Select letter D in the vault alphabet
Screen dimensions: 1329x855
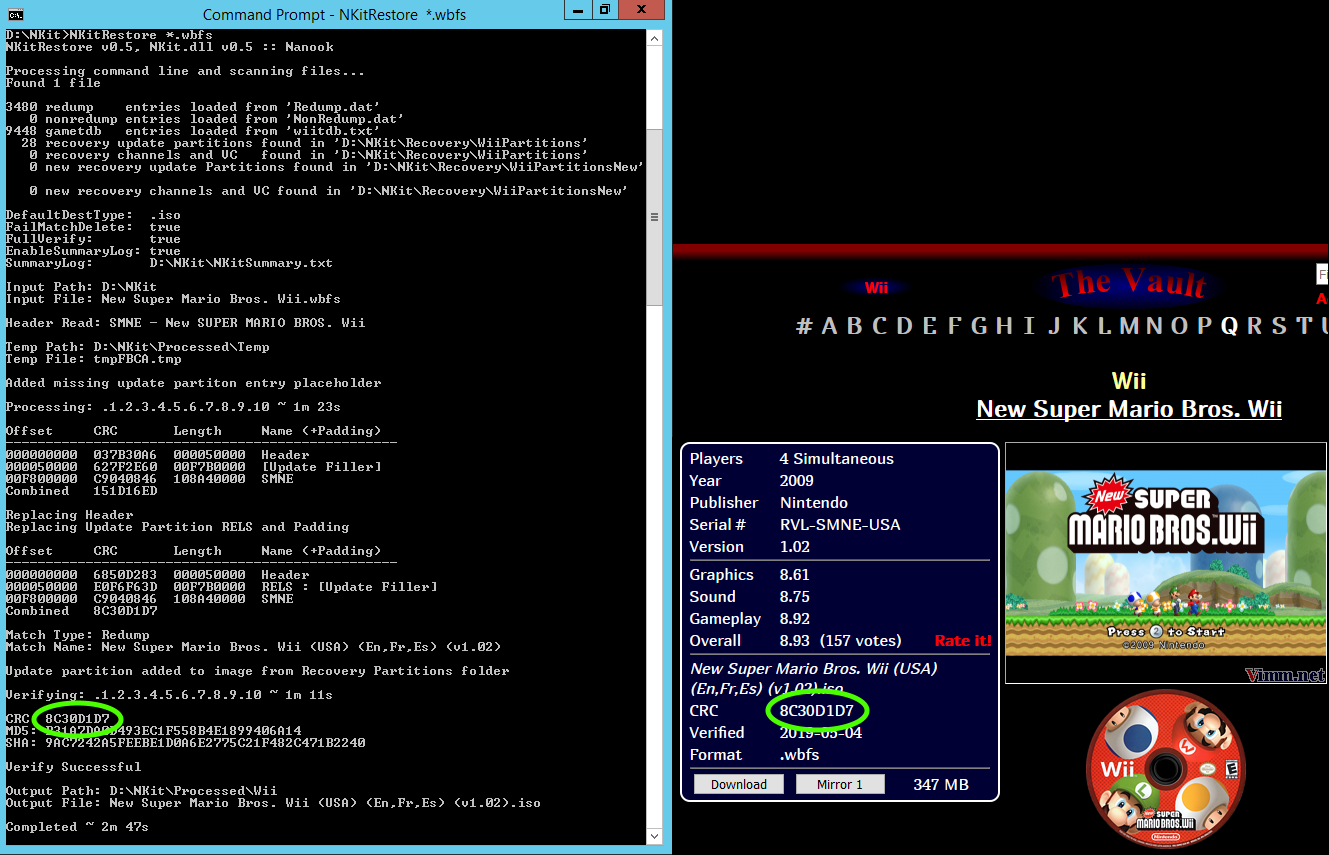click(906, 326)
